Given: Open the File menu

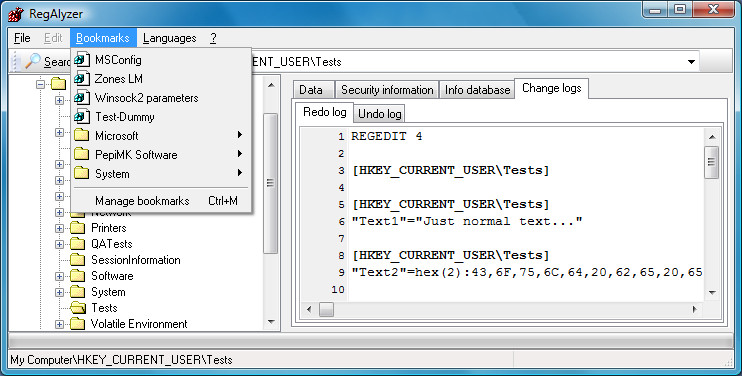Looking at the screenshot, I should [22, 38].
